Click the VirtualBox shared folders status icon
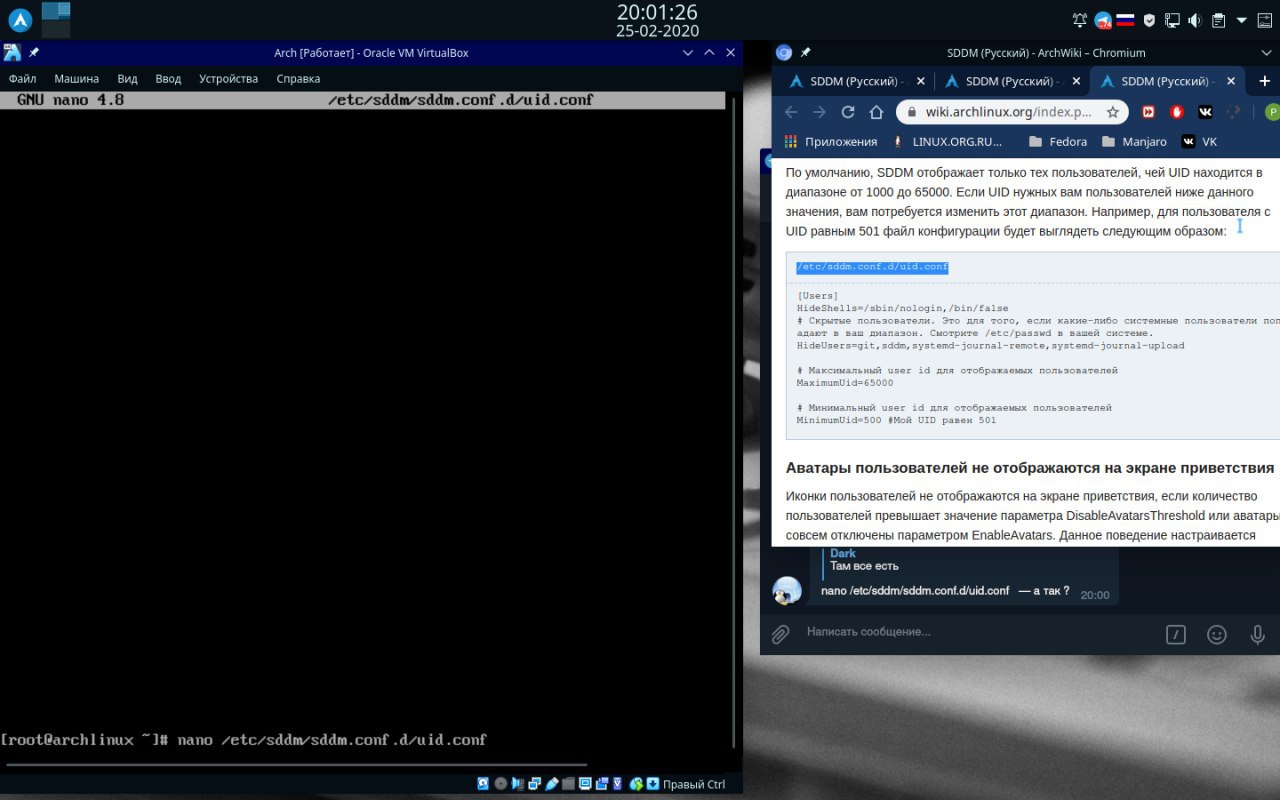 [568, 784]
